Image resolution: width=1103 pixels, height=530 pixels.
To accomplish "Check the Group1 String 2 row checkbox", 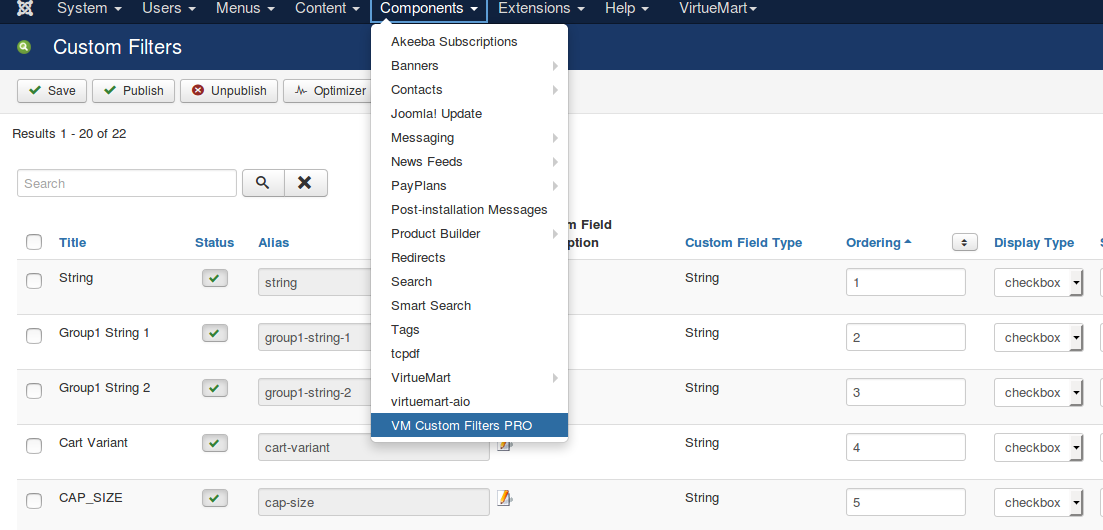I will (34, 391).
